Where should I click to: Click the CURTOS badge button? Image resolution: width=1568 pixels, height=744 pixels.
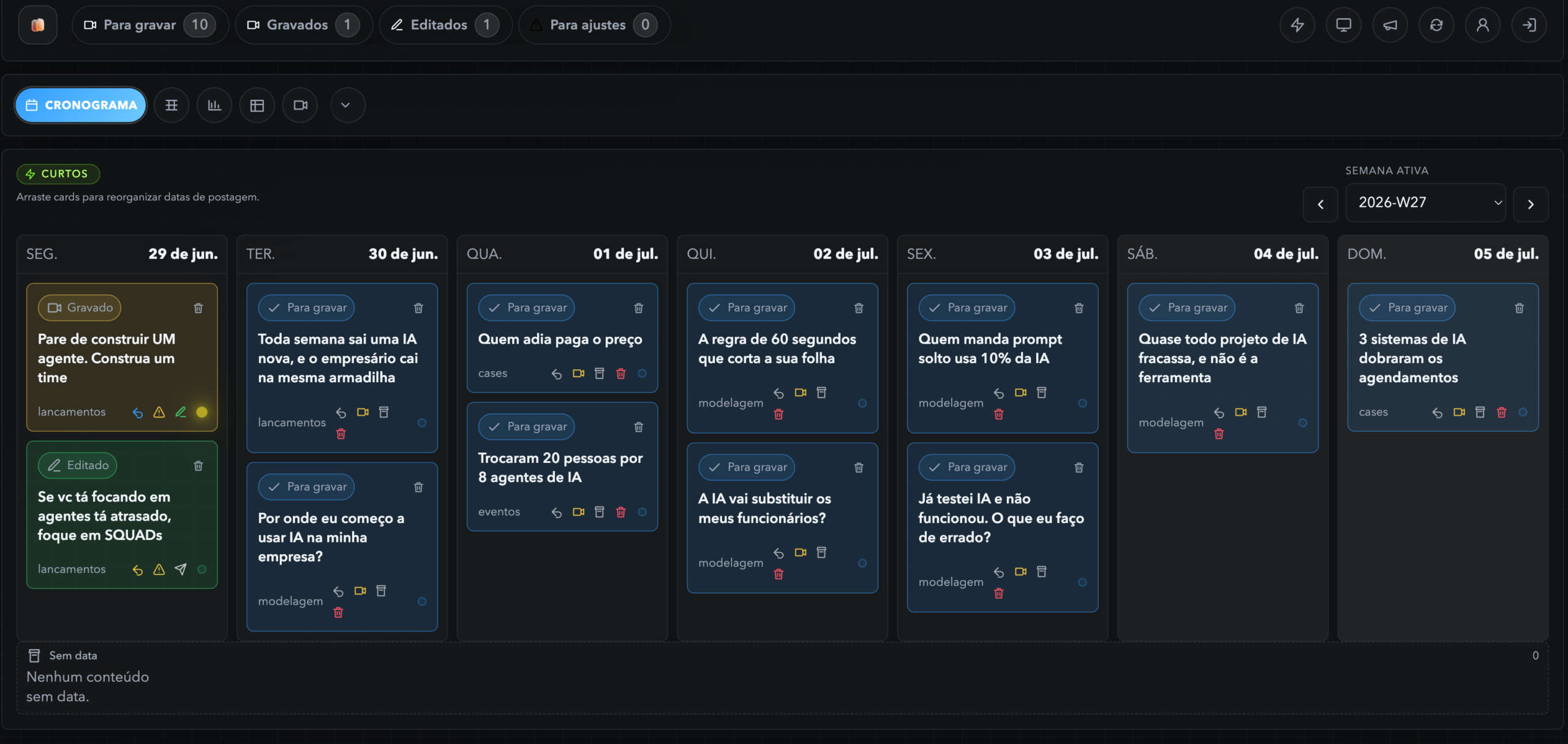click(58, 174)
